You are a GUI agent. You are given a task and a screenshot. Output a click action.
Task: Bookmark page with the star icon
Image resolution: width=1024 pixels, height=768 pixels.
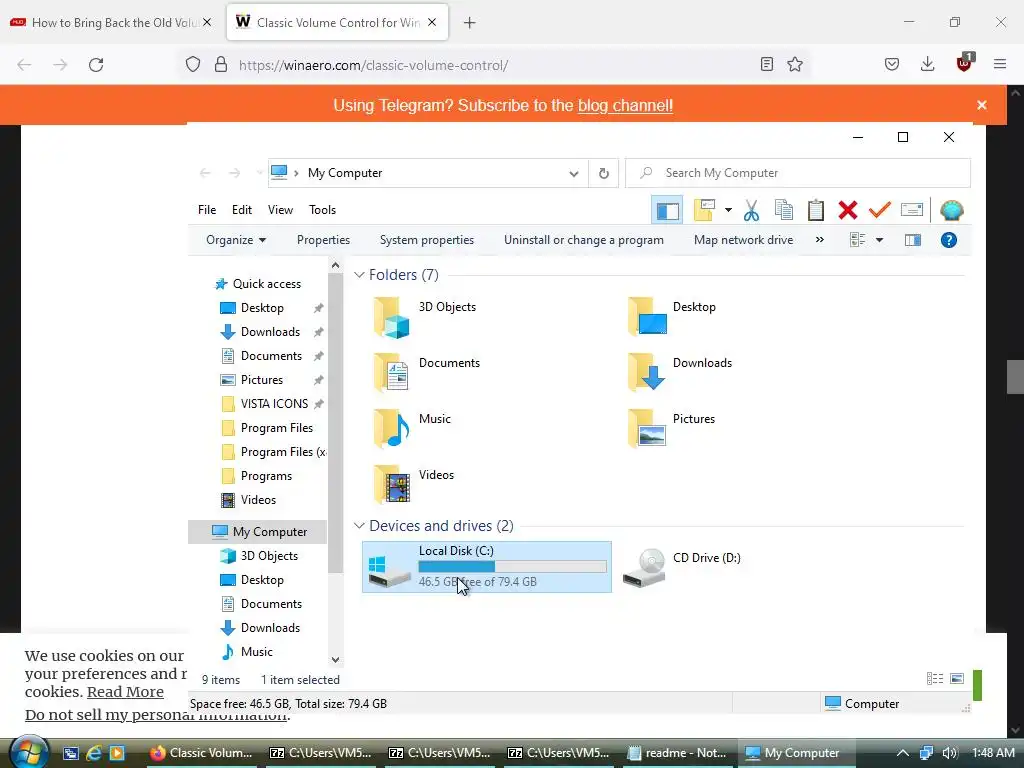click(795, 64)
